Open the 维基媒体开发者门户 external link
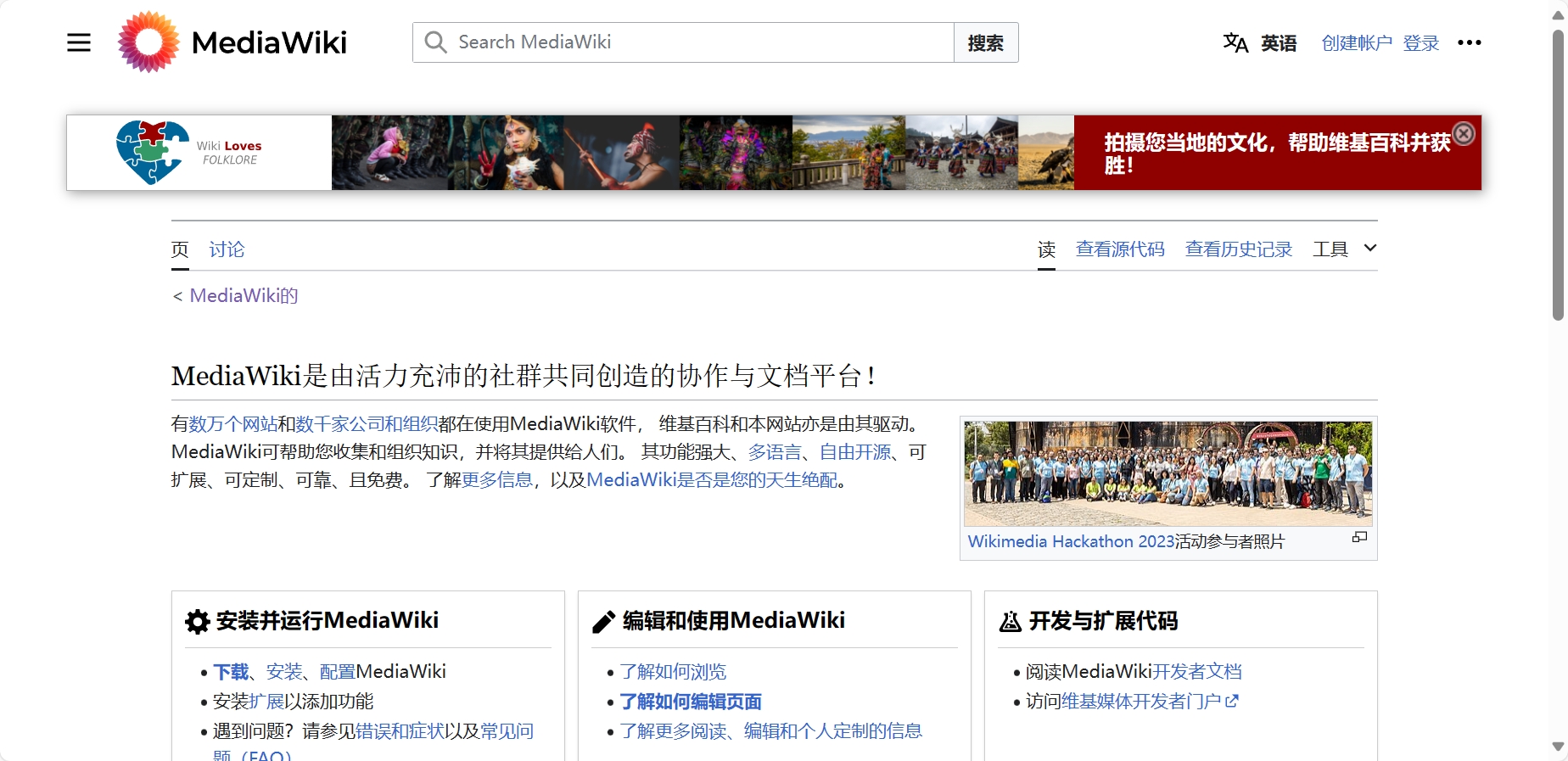1568x761 pixels. click(1150, 702)
